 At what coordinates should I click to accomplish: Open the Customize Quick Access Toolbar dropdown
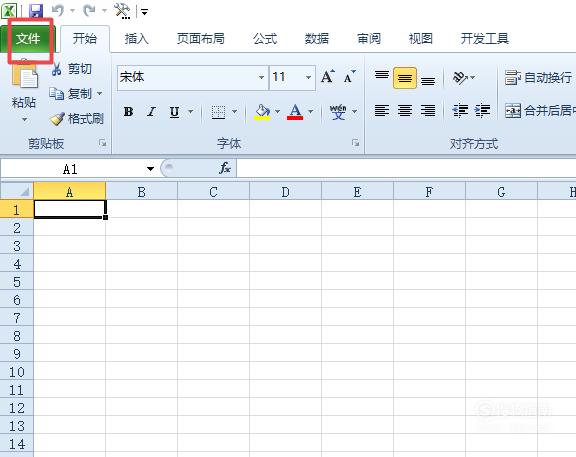(x=144, y=12)
